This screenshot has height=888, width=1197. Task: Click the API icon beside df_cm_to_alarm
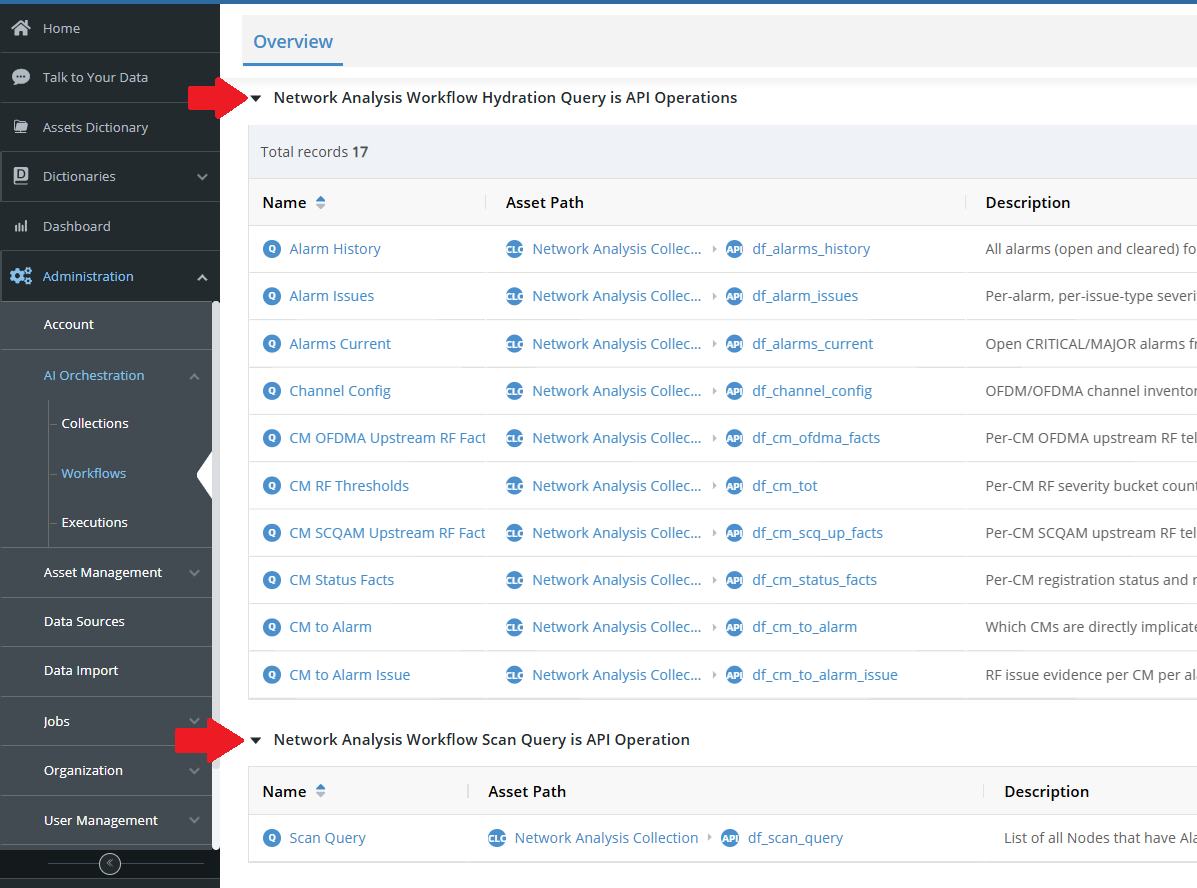click(734, 628)
